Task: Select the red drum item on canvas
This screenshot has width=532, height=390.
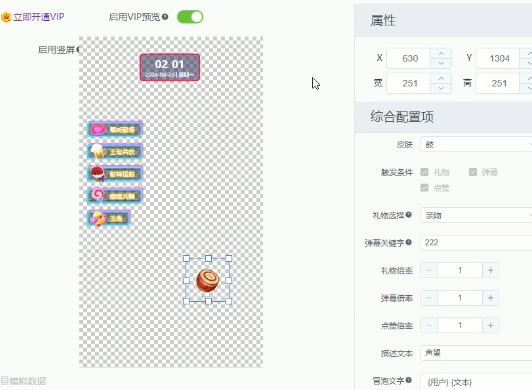Action: pos(208,280)
